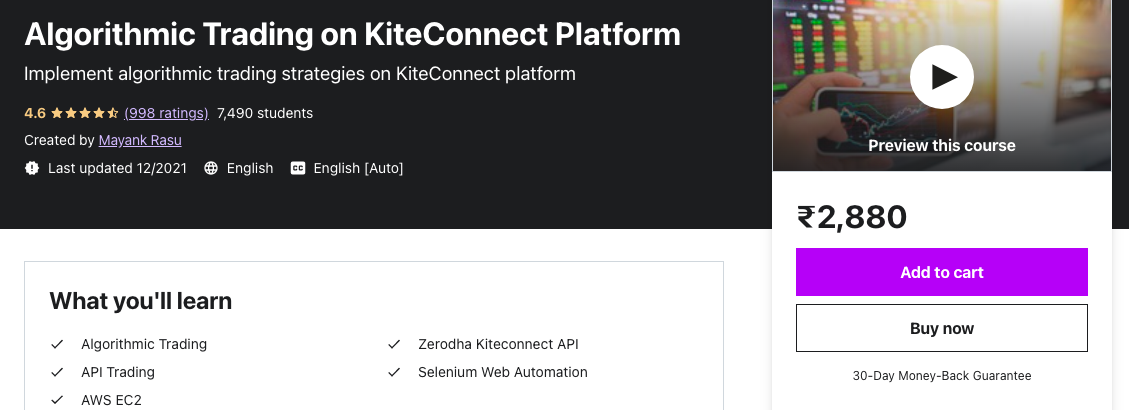This screenshot has width=1129, height=410.
Task: Click the rating stars icon
Action: pyautogui.click(x=85, y=113)
